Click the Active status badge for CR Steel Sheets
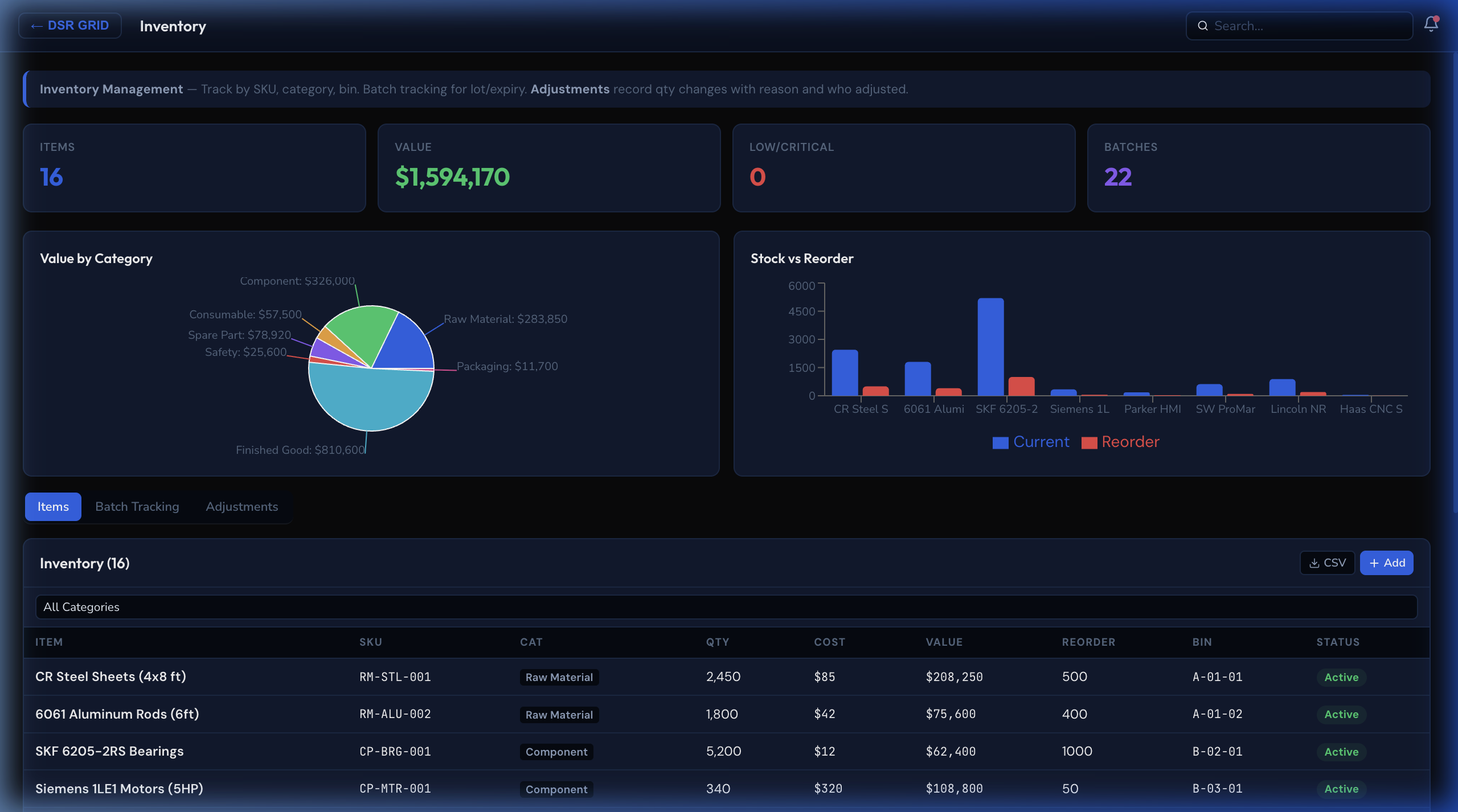Image resolution: width=1458 pixels, height=812 pixels. [x=1341, y=678]
